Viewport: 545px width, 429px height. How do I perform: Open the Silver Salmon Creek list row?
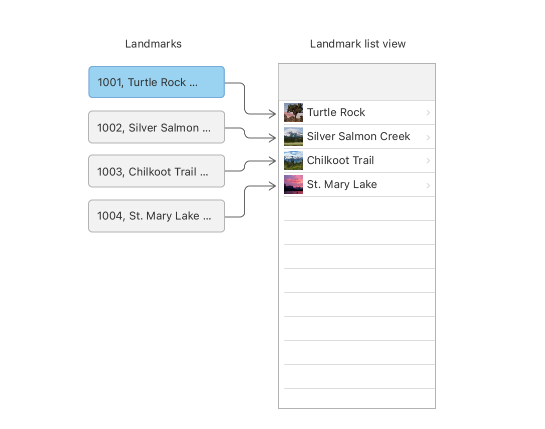[357, 137]
